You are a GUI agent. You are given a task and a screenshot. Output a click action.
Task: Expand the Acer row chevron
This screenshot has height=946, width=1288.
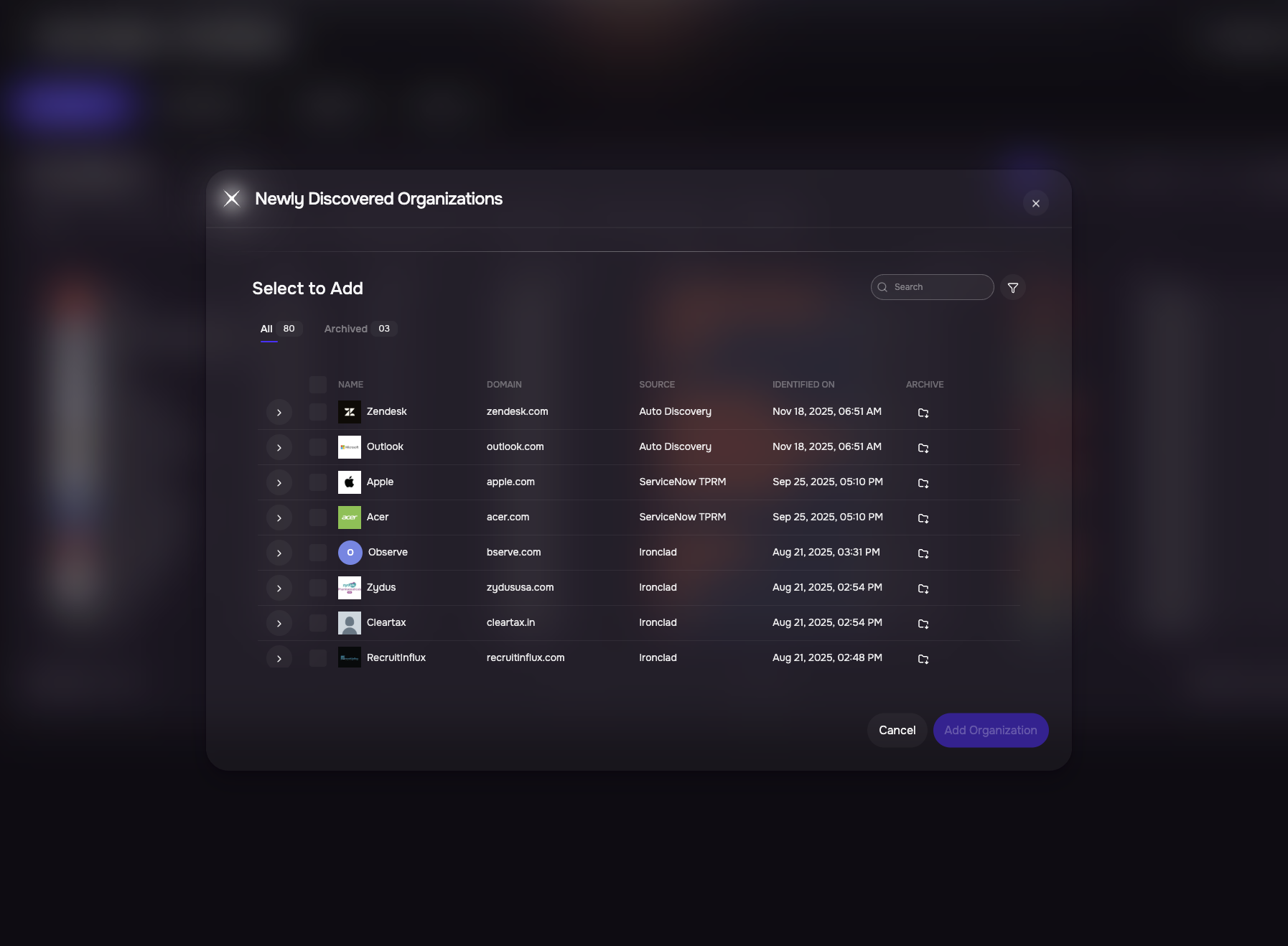point(279,518)
